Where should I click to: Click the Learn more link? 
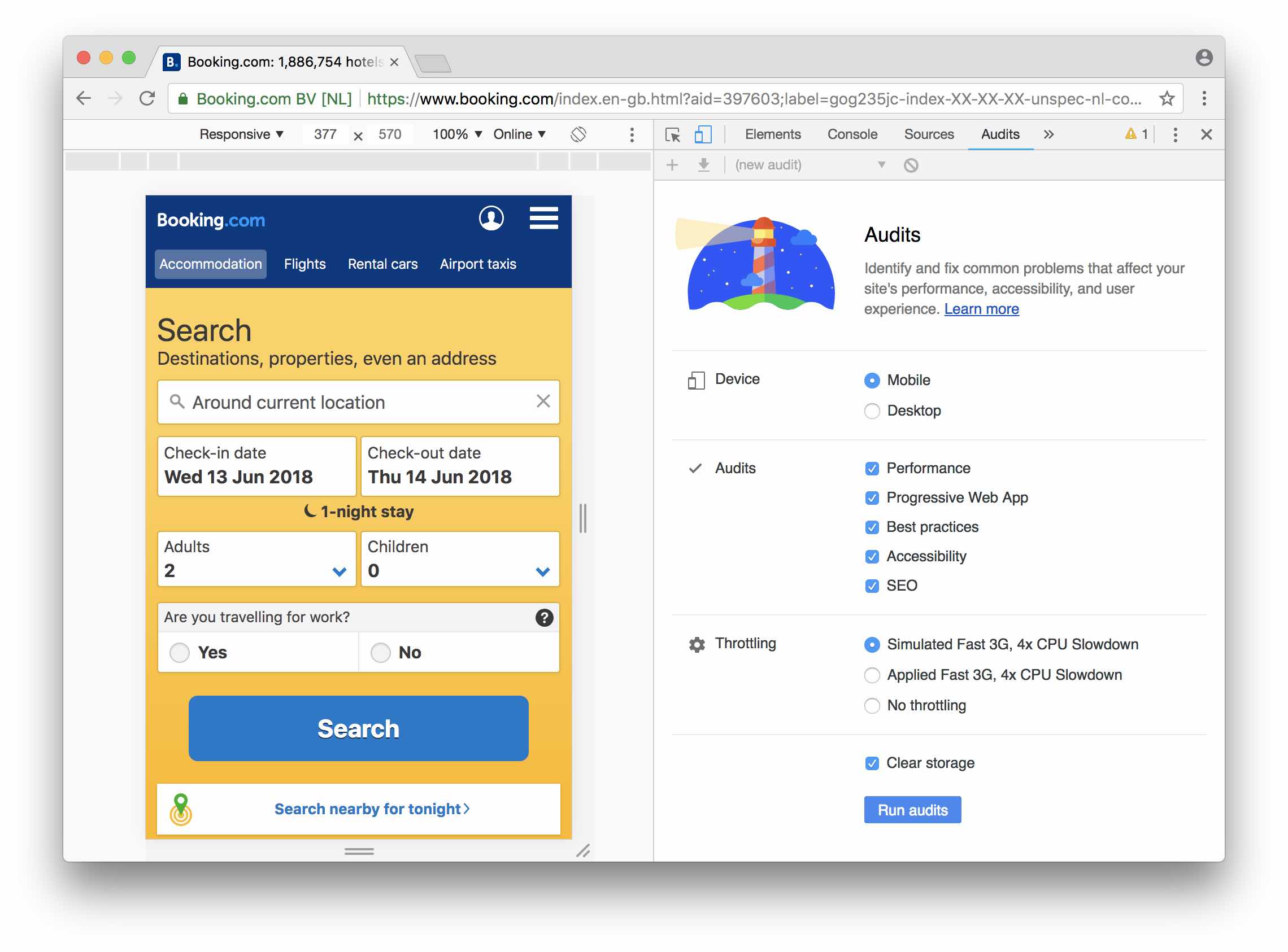[981, 309]
